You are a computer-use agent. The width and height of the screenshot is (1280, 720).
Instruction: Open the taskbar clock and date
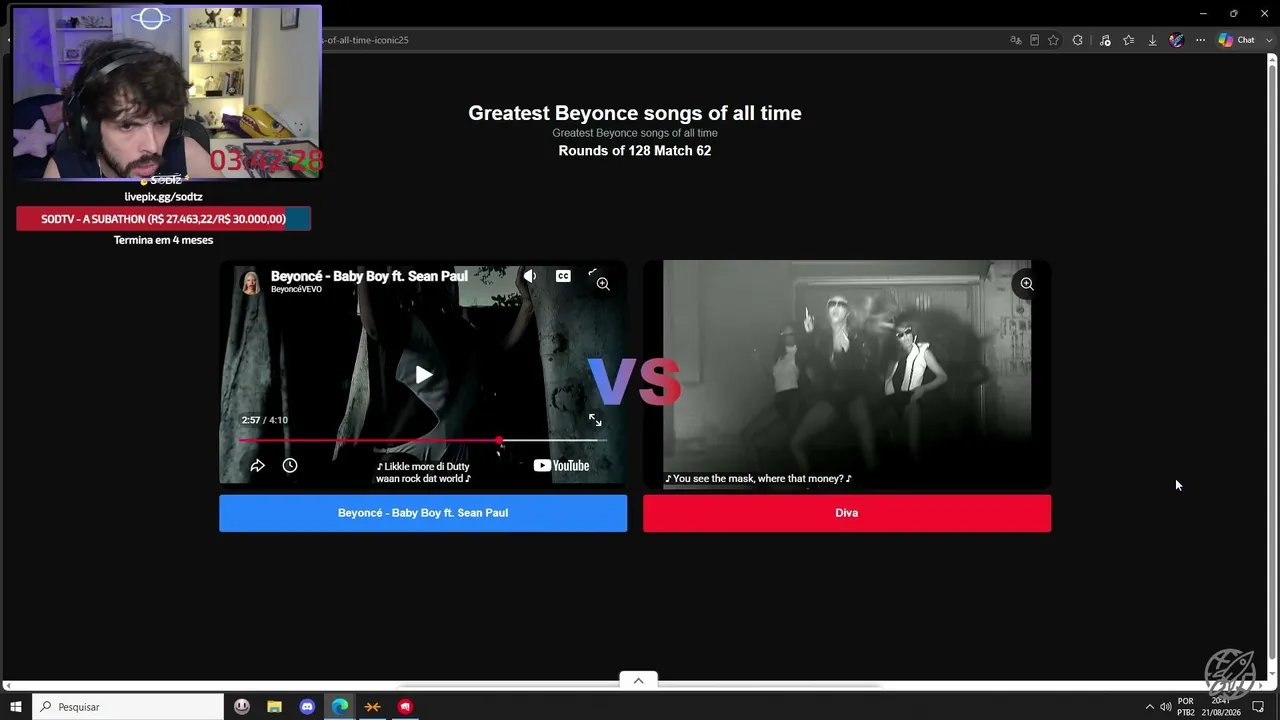[1221, 707]
